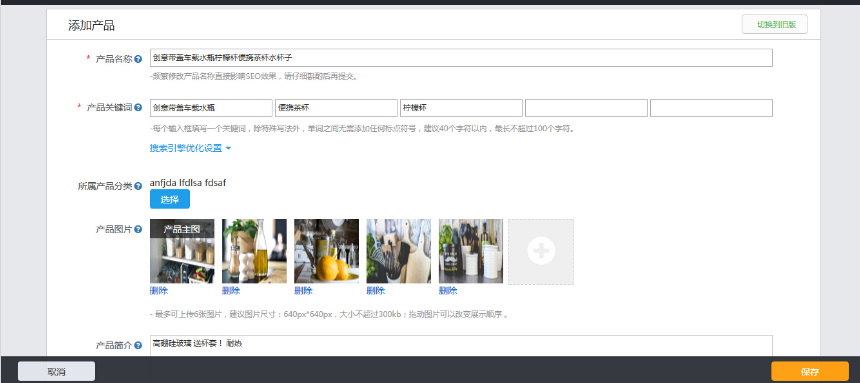Click 添加产品 page heading
860x383 pixels.
pos(92,25)
